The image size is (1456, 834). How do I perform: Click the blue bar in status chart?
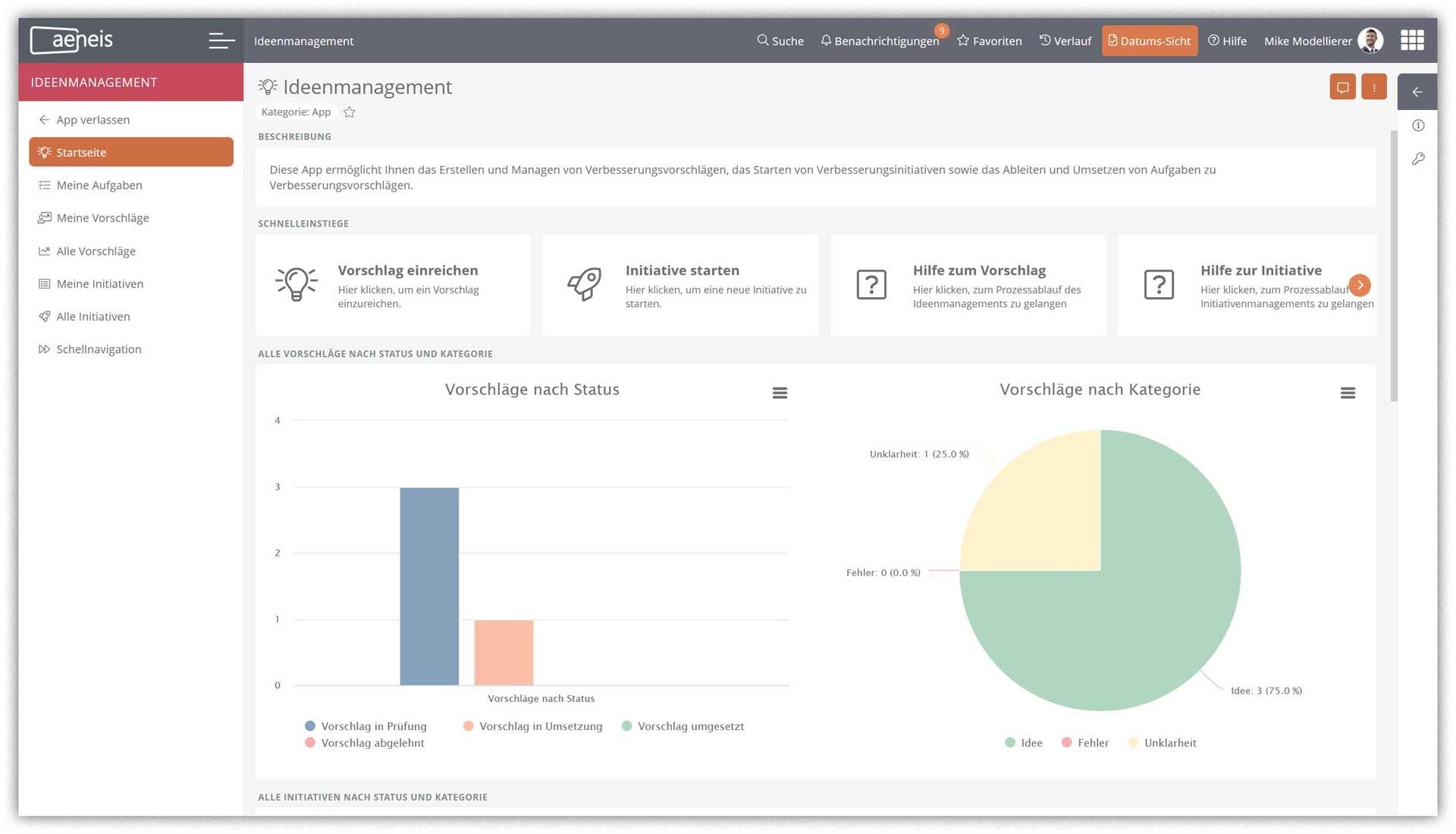point(429,586)
